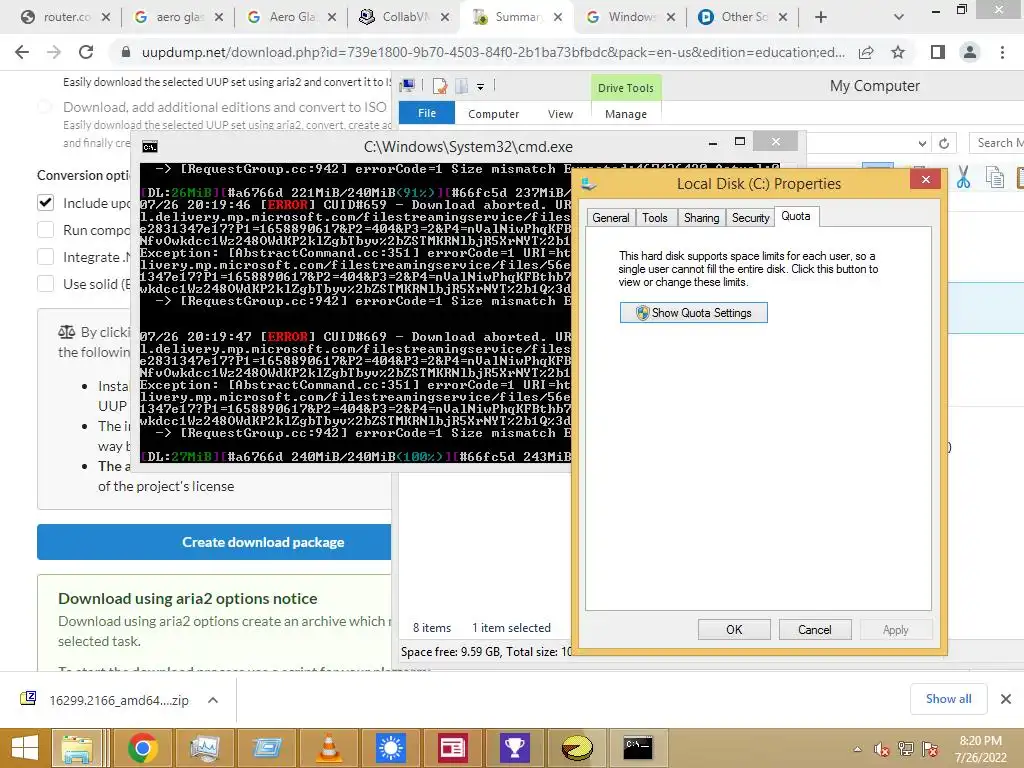This screenshot has height=768, width=1024.
Task: Click the Copy icon in Explorer ribbon
Action: point(994,177)
